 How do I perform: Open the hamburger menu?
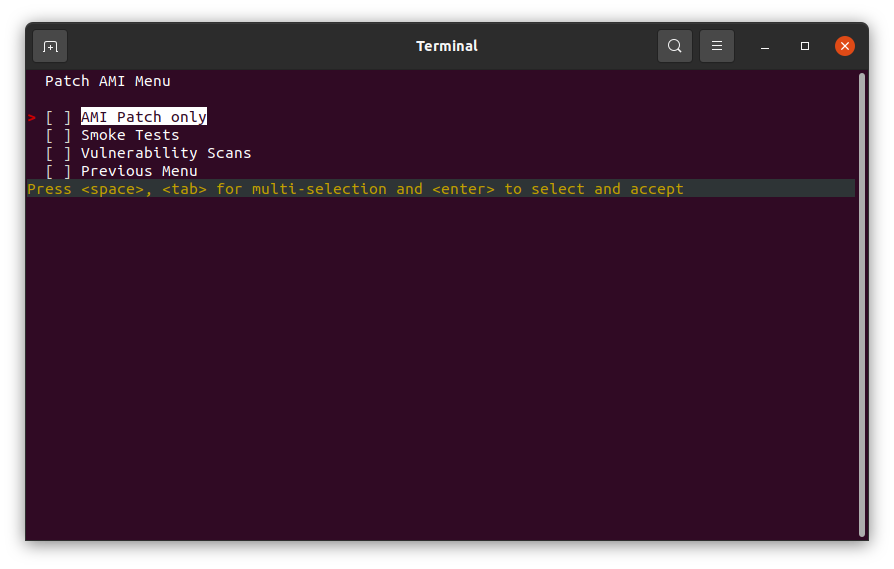(717, 46)
